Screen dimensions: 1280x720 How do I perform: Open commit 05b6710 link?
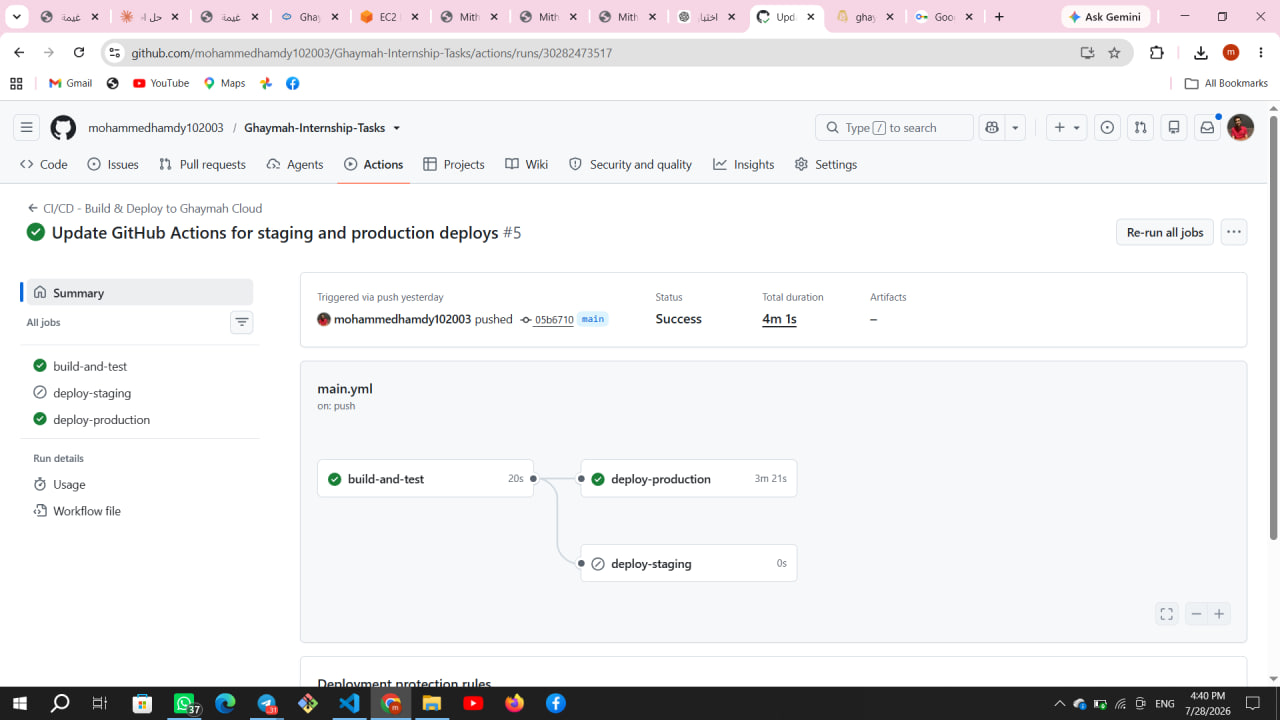553,320
